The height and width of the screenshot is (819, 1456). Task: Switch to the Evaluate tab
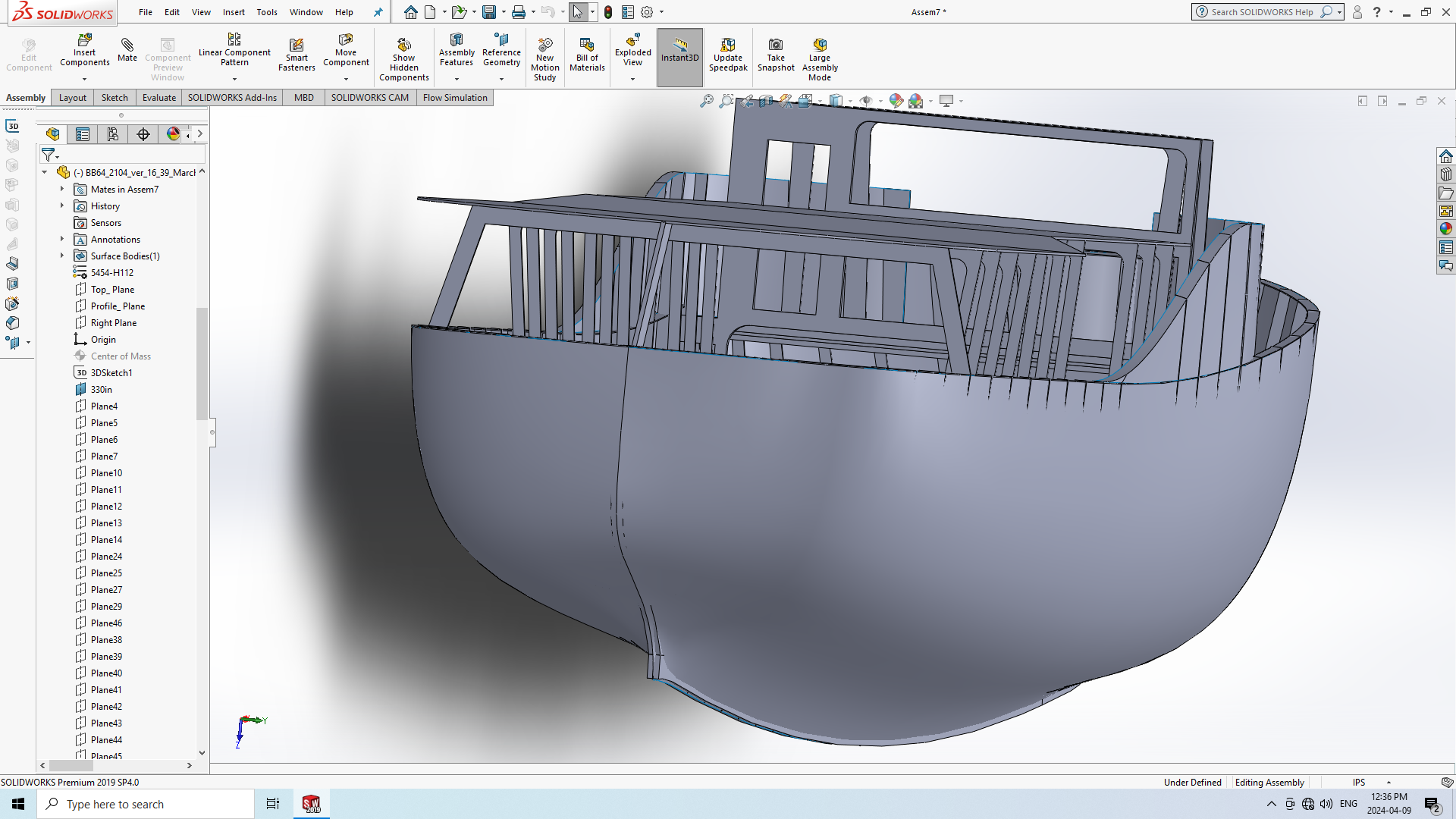click(159, 98)
